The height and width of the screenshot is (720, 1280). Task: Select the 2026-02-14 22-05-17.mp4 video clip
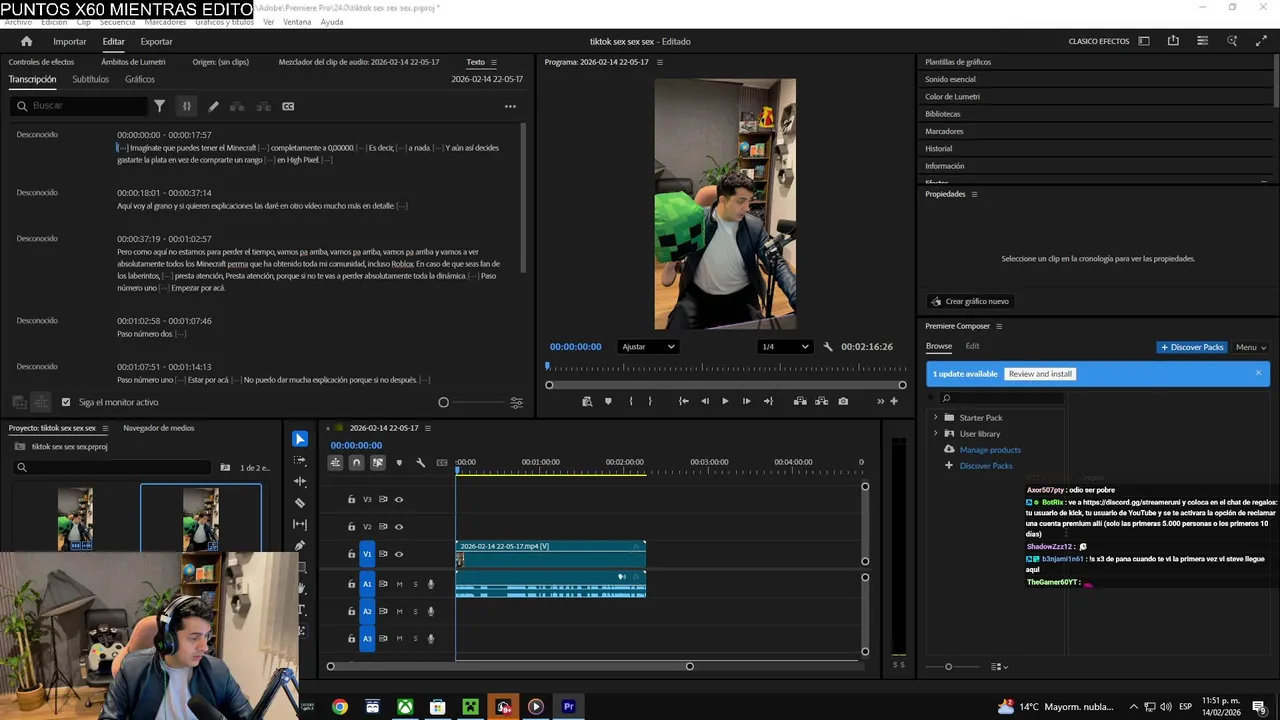coord(551,554)
